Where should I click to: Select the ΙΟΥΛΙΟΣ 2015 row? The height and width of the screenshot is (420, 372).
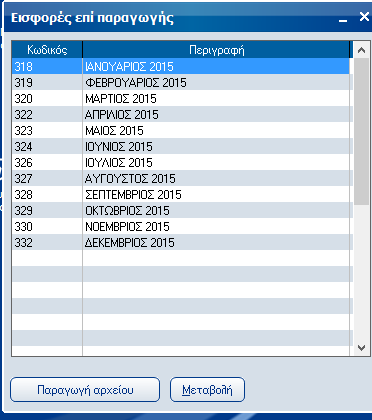(182, 163)
